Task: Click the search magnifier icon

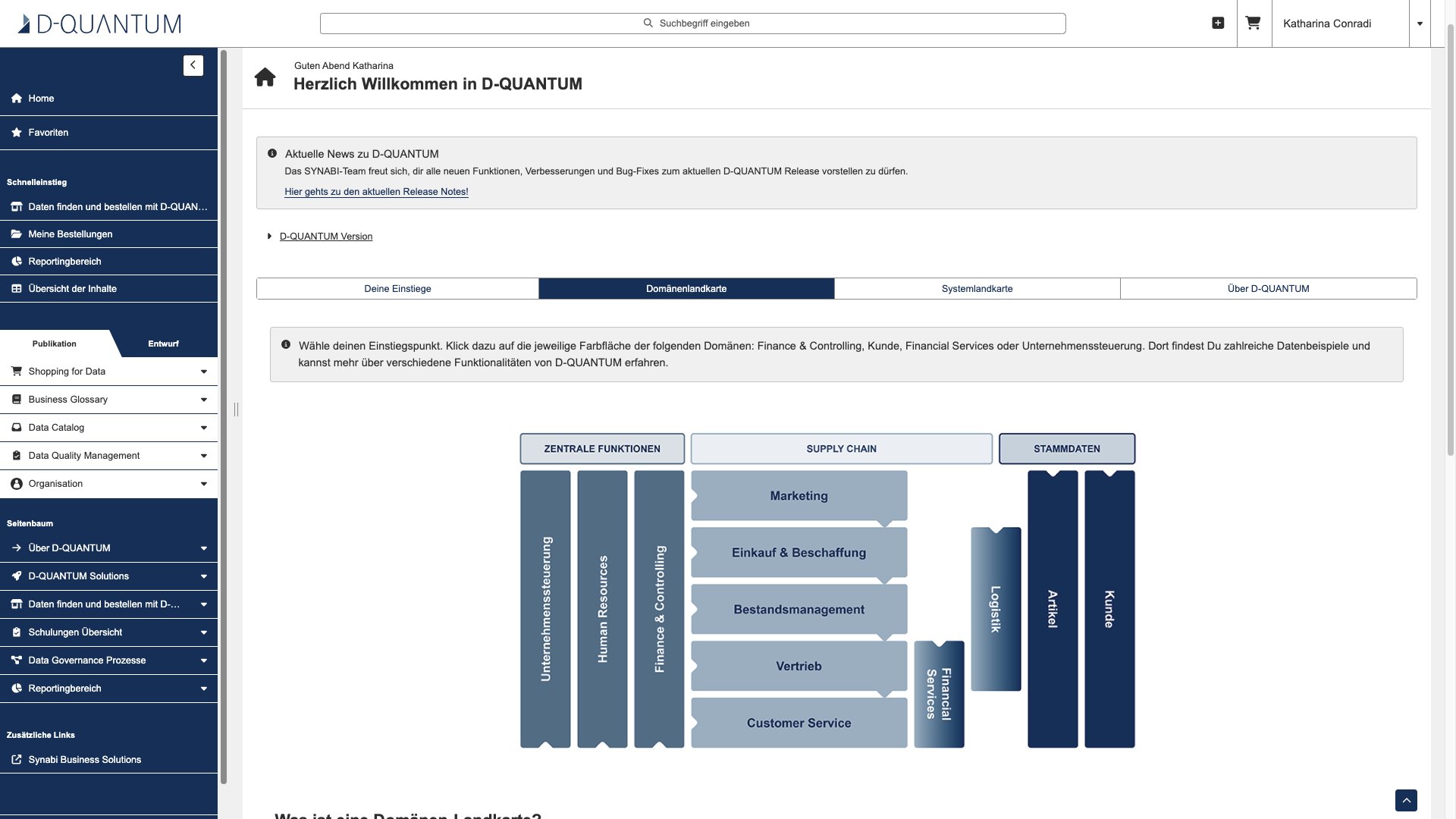Action: coord(648,23)
